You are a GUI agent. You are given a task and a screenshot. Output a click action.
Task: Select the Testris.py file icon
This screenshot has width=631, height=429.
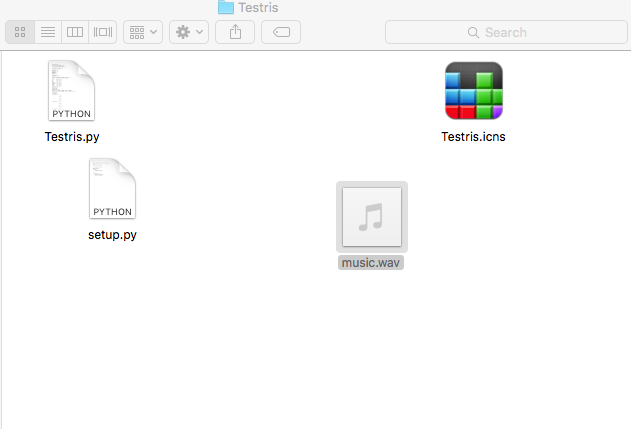pos(72,91)
